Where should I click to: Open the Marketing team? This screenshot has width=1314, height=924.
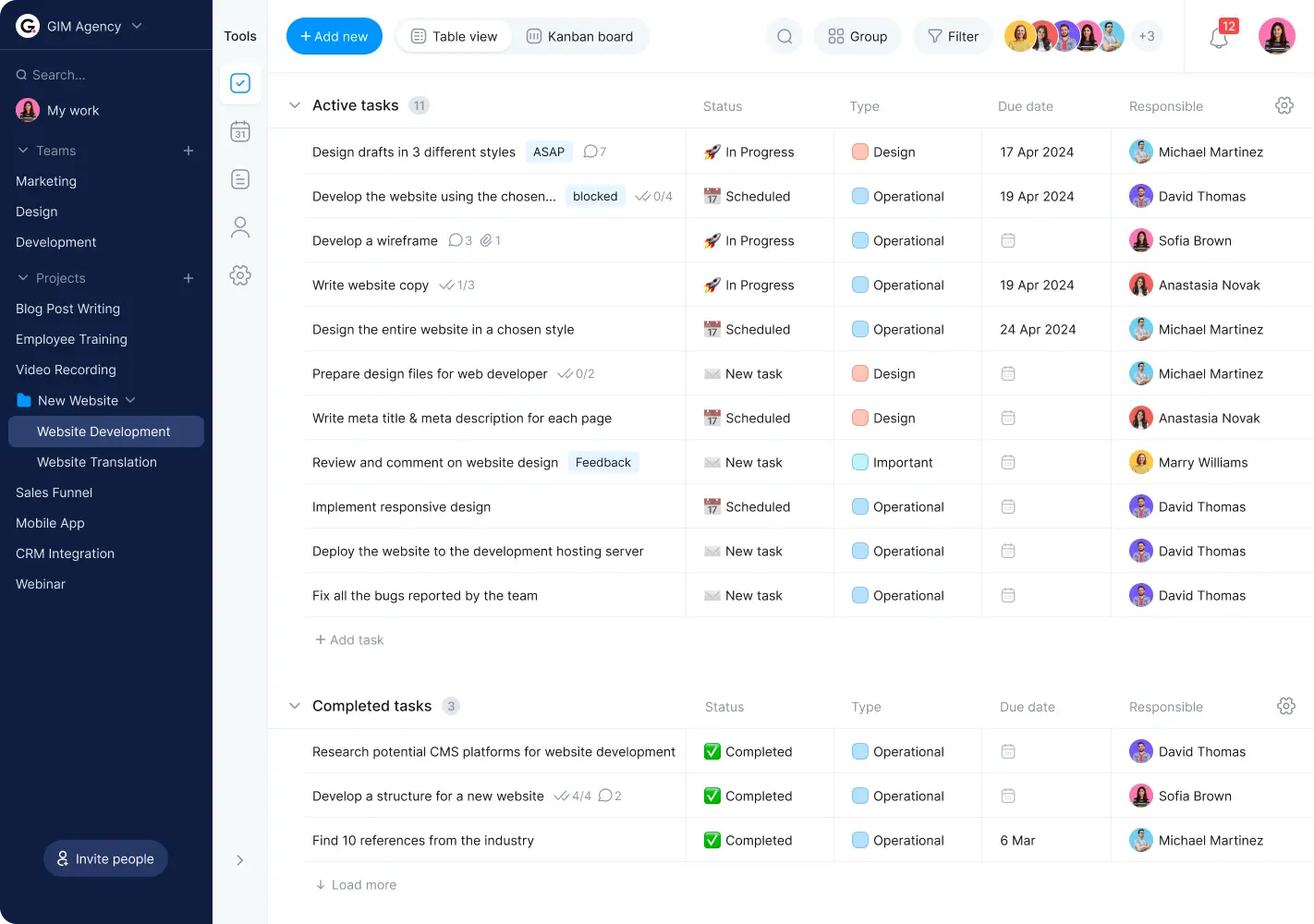[46, 181]
